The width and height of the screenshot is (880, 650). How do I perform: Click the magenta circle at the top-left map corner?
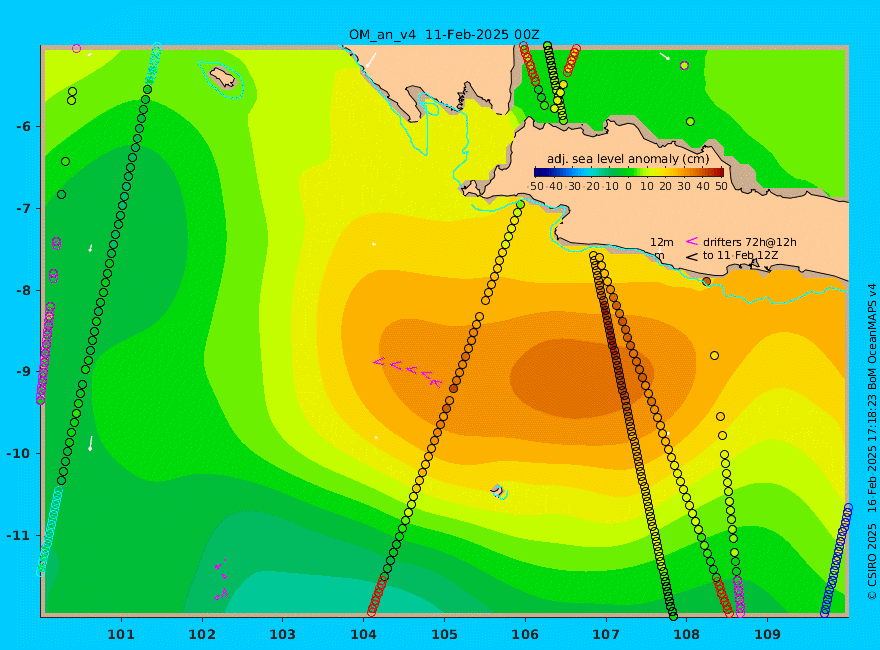tap(77, 48)
